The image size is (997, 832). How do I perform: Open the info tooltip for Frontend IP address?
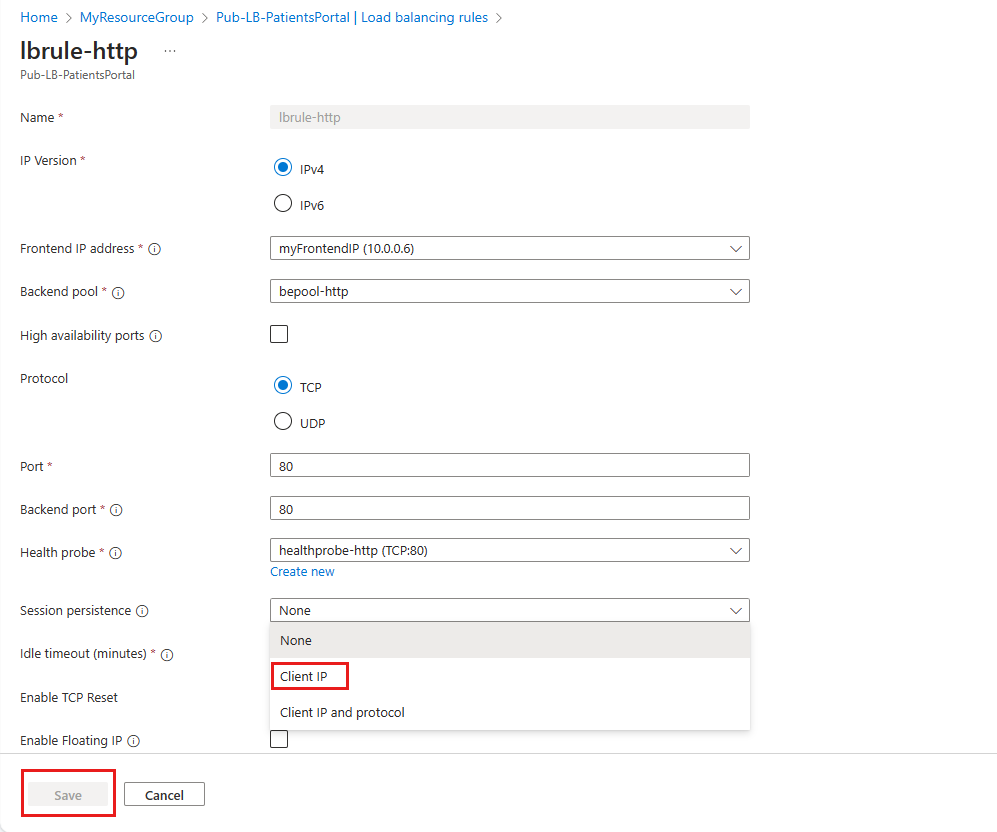pos(155,248)
